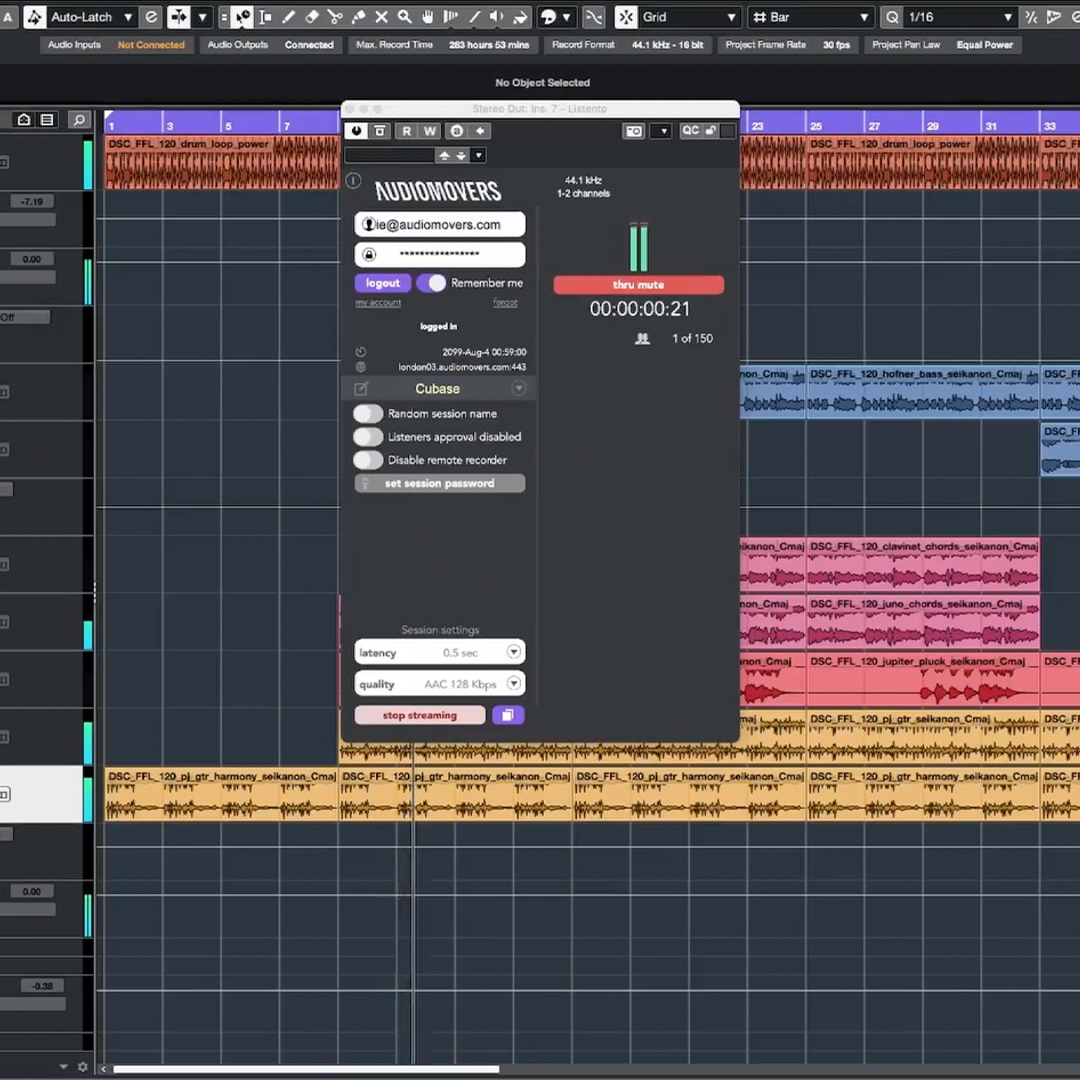
Task: Click Project Pan Law Equal Power status
Action: point(942,45)
